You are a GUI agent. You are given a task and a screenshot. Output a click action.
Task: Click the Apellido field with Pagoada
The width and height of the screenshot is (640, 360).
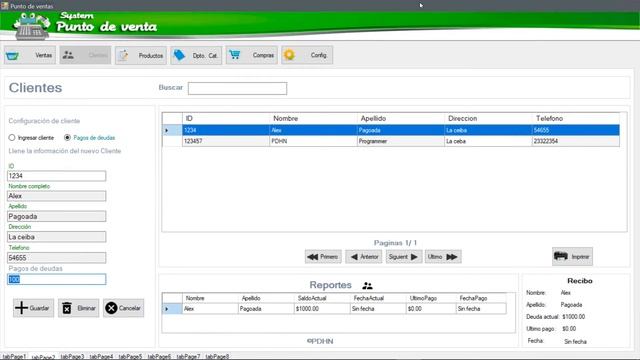coord(56,216)
